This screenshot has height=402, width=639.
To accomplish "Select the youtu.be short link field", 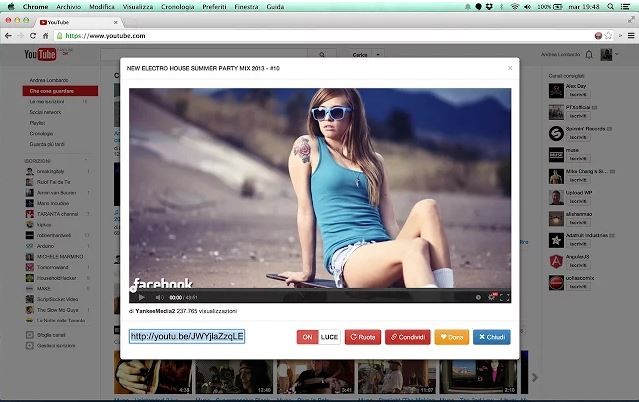I will click(x=187, y=336).
